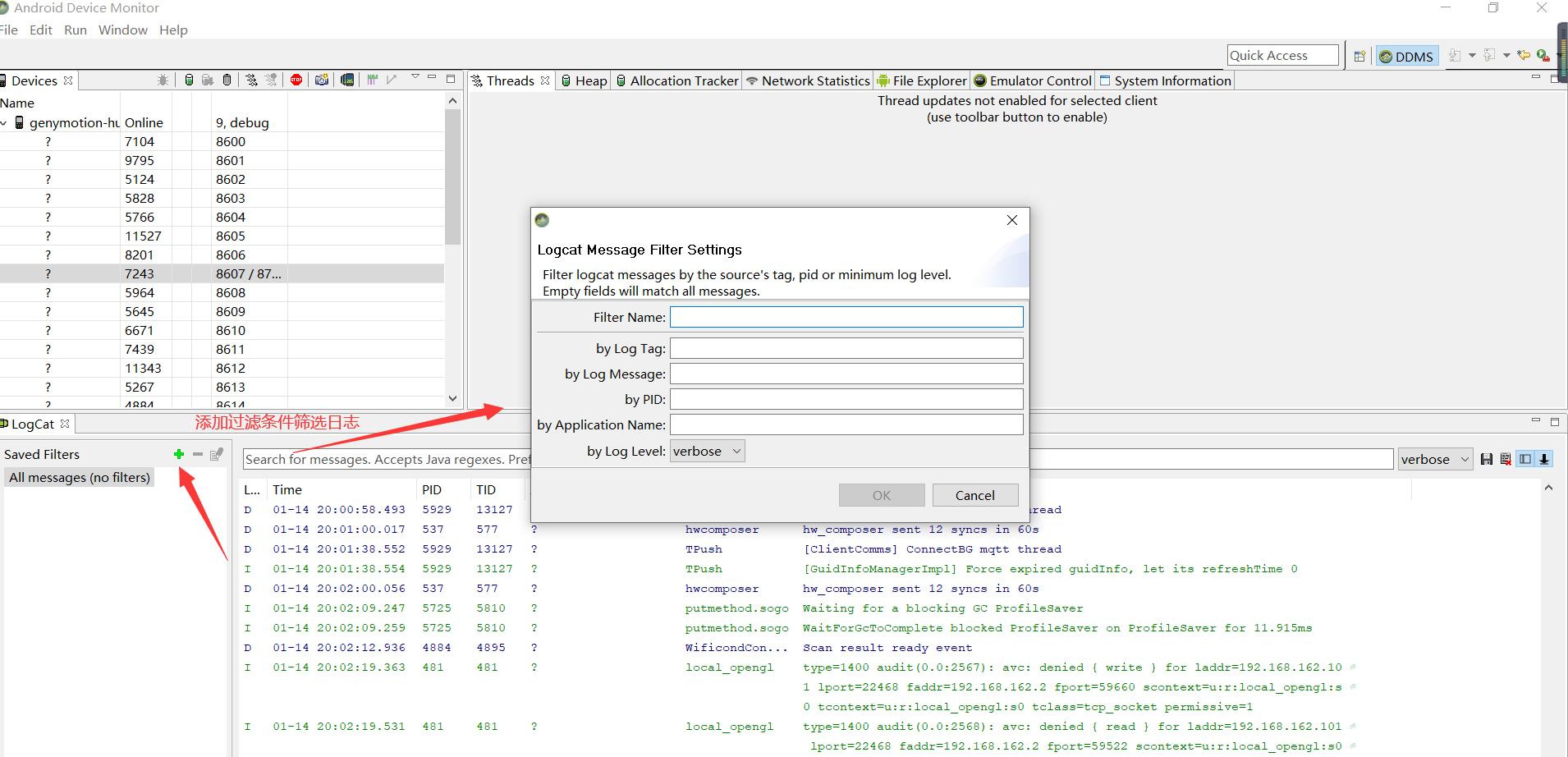
Task: Maximize the Devices panel
Action: [x=451, y=79]
